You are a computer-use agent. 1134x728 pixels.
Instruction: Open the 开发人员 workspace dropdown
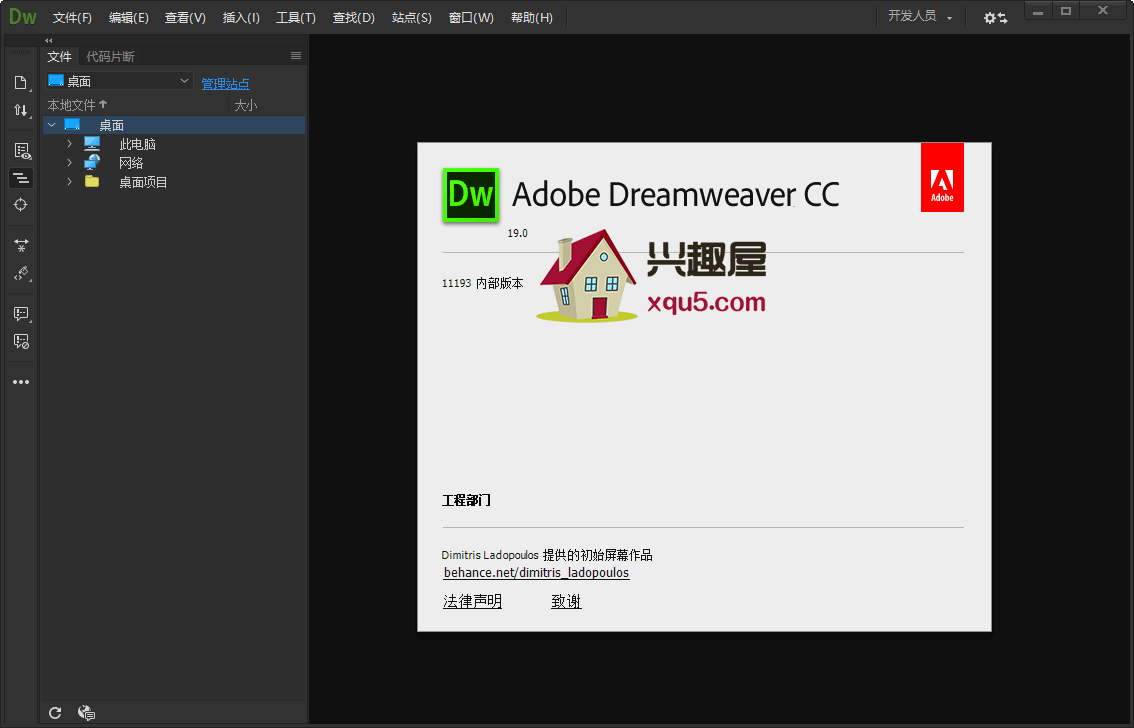coord(919,17)
